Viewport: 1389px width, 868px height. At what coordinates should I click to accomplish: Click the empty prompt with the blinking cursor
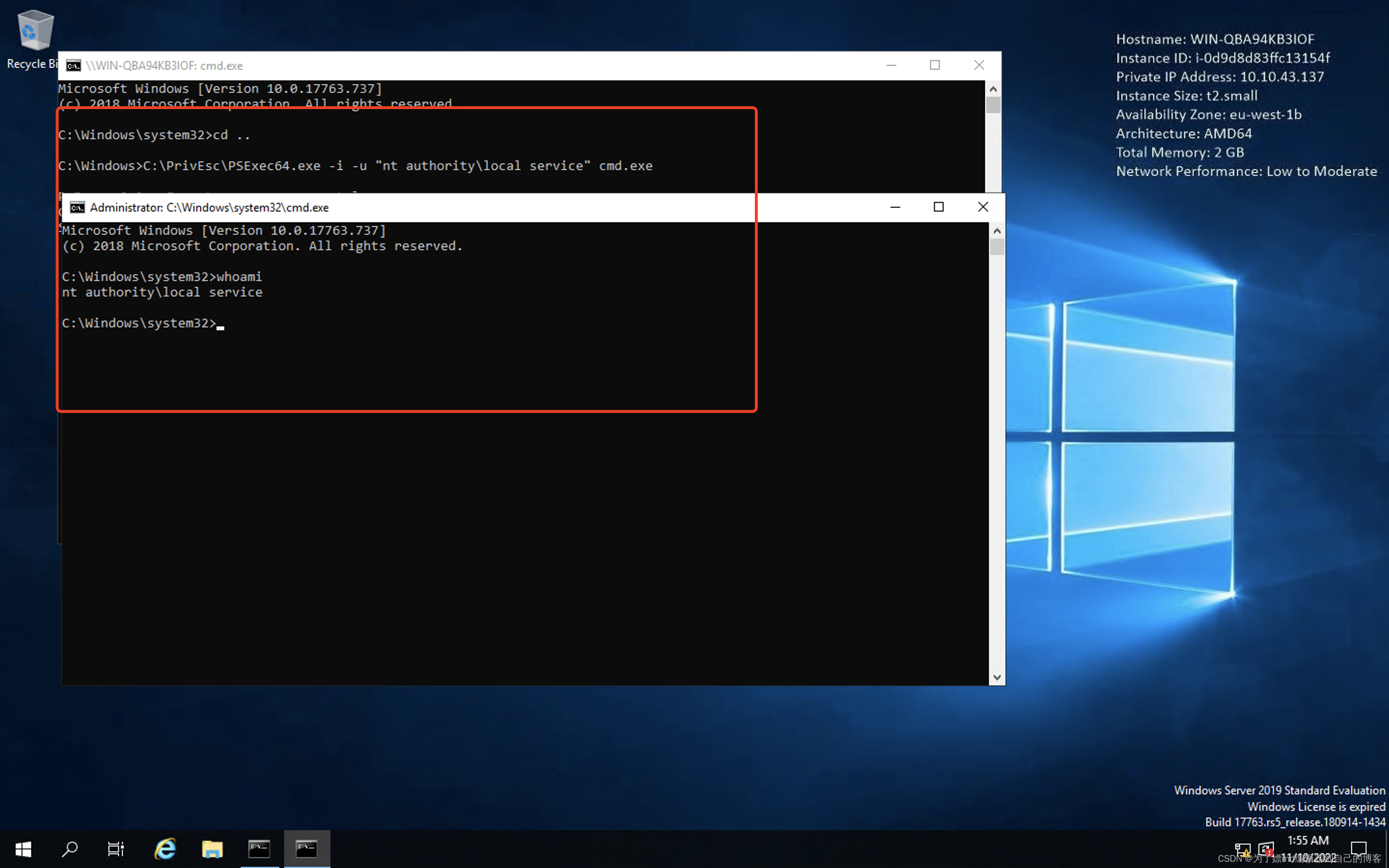[x=142, y=323]
